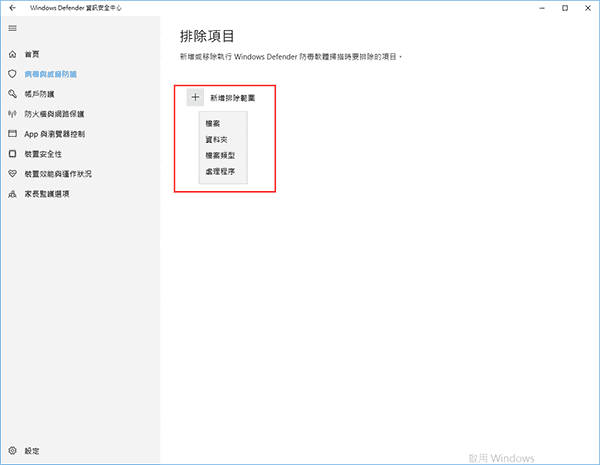The height and width of the screenshot is (465, 600).
Task: Close the Windows Defender window
Action: 588,8
